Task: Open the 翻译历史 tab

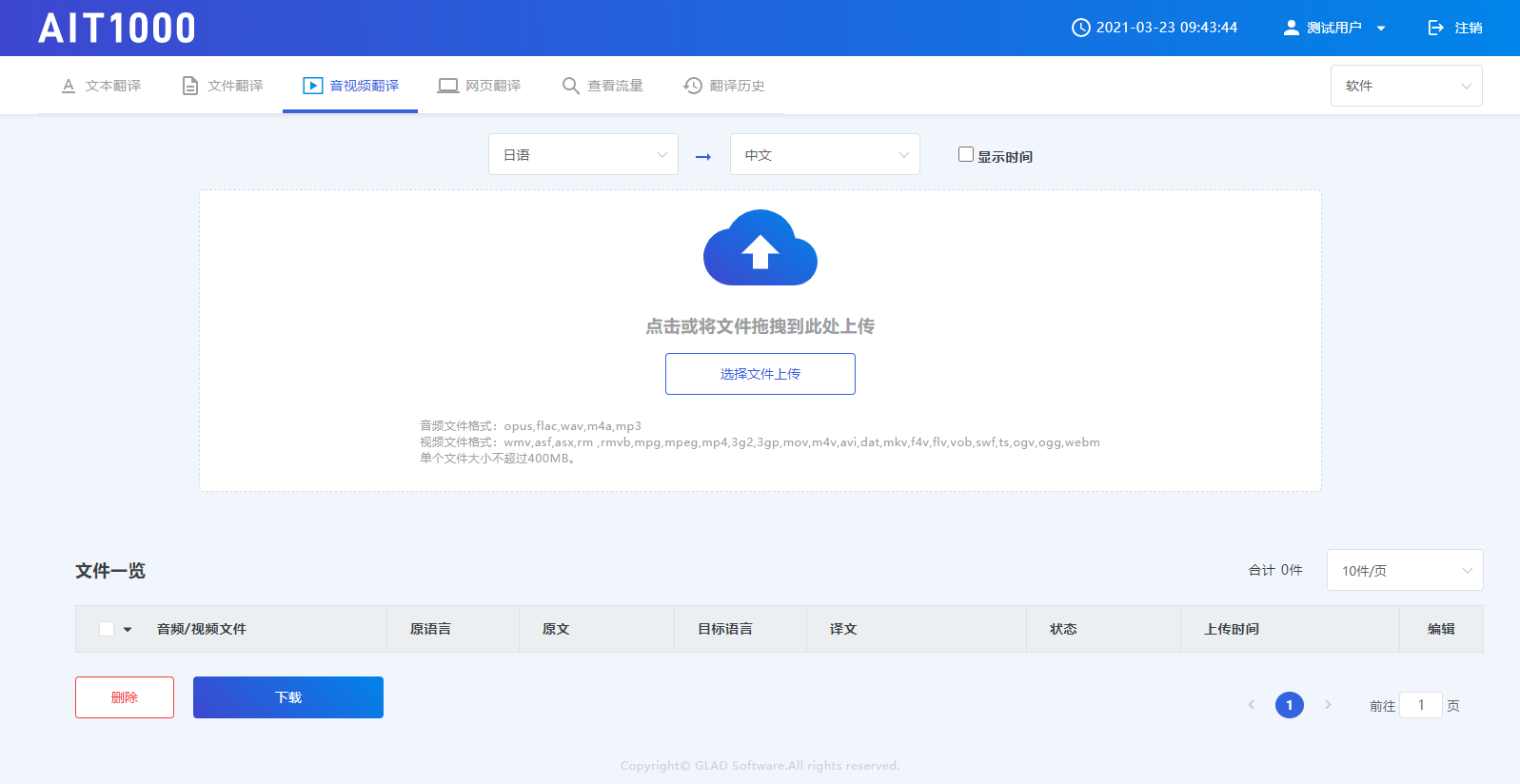Action: click(x=724, y=86)
